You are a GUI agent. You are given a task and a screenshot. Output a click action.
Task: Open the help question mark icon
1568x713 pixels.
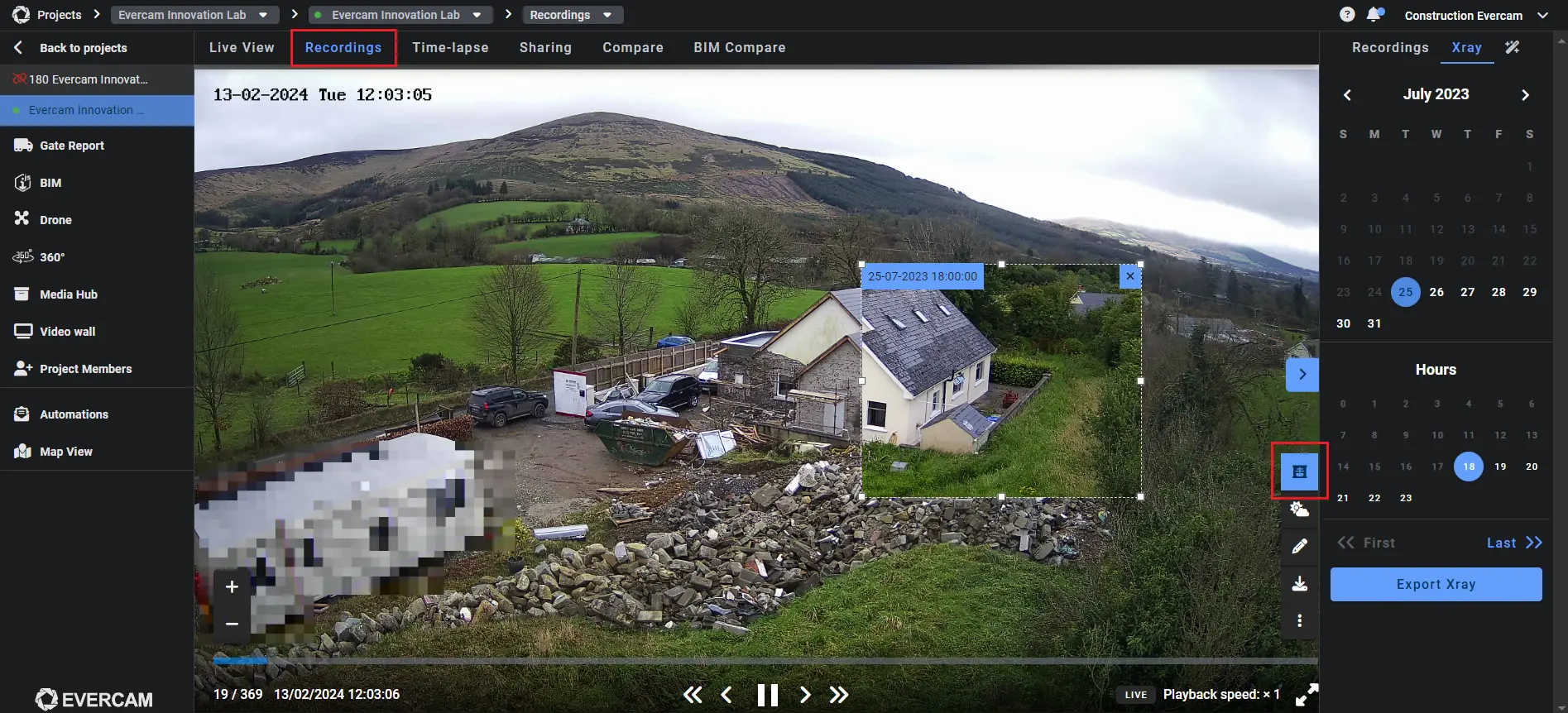(1347, 15)
